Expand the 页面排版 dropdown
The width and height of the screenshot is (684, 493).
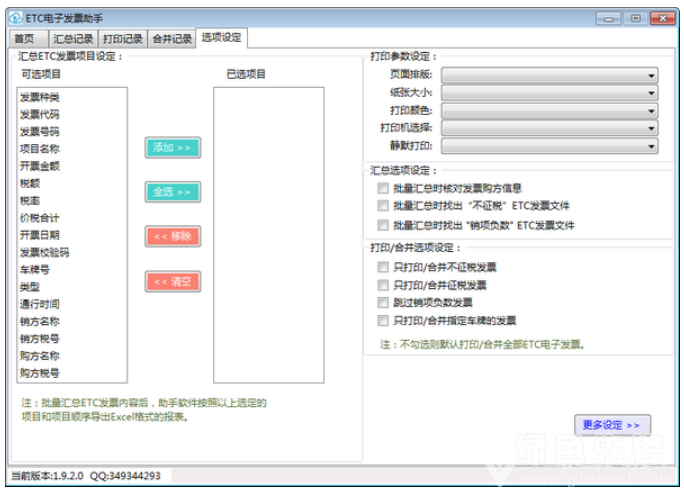(x=550, y=75)
